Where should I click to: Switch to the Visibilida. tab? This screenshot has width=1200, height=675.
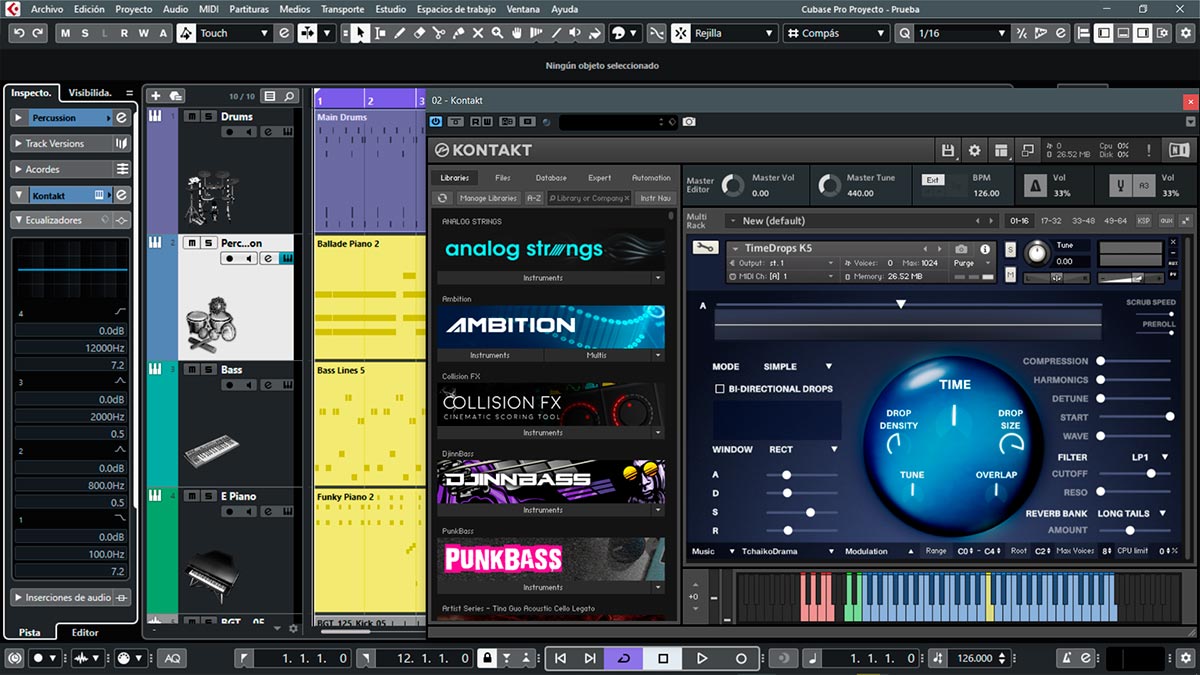click(90, 92)
